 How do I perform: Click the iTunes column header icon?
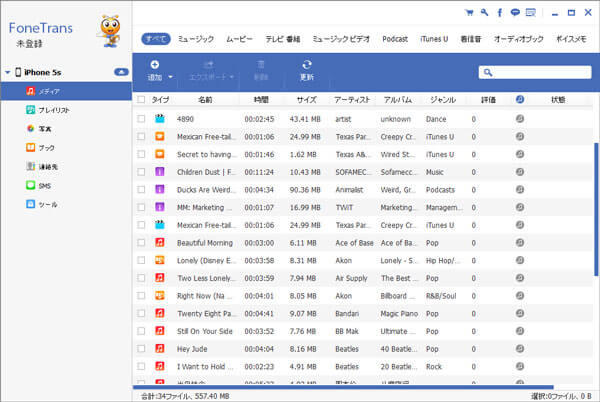[520, 99]
